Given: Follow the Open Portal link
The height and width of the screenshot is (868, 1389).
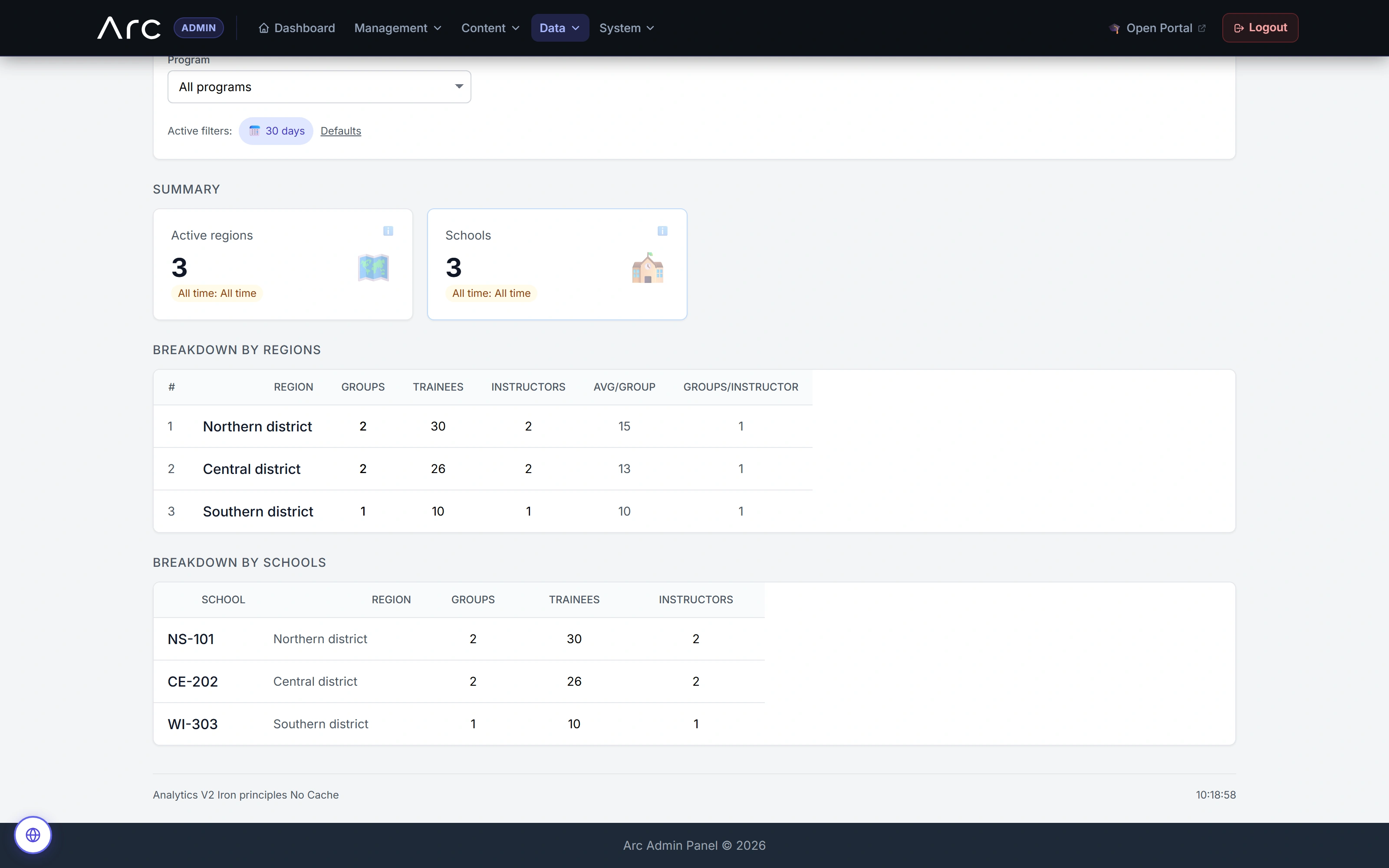Looking at the screenshot, I should pos(1157,28).
